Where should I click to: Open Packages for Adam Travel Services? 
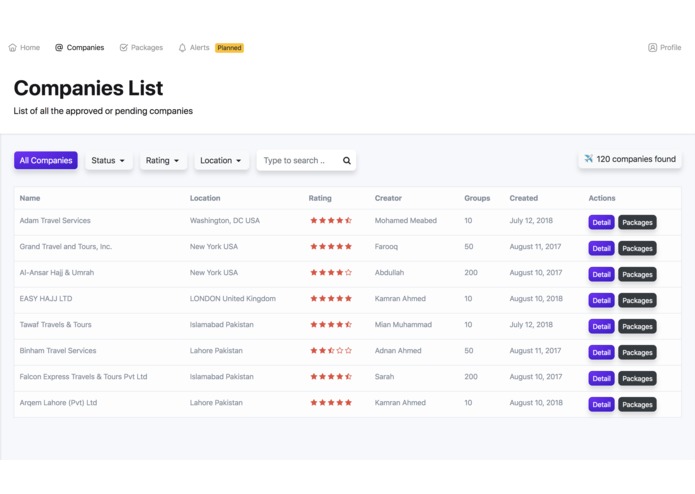pyautogui.click(x=637, y=222)
